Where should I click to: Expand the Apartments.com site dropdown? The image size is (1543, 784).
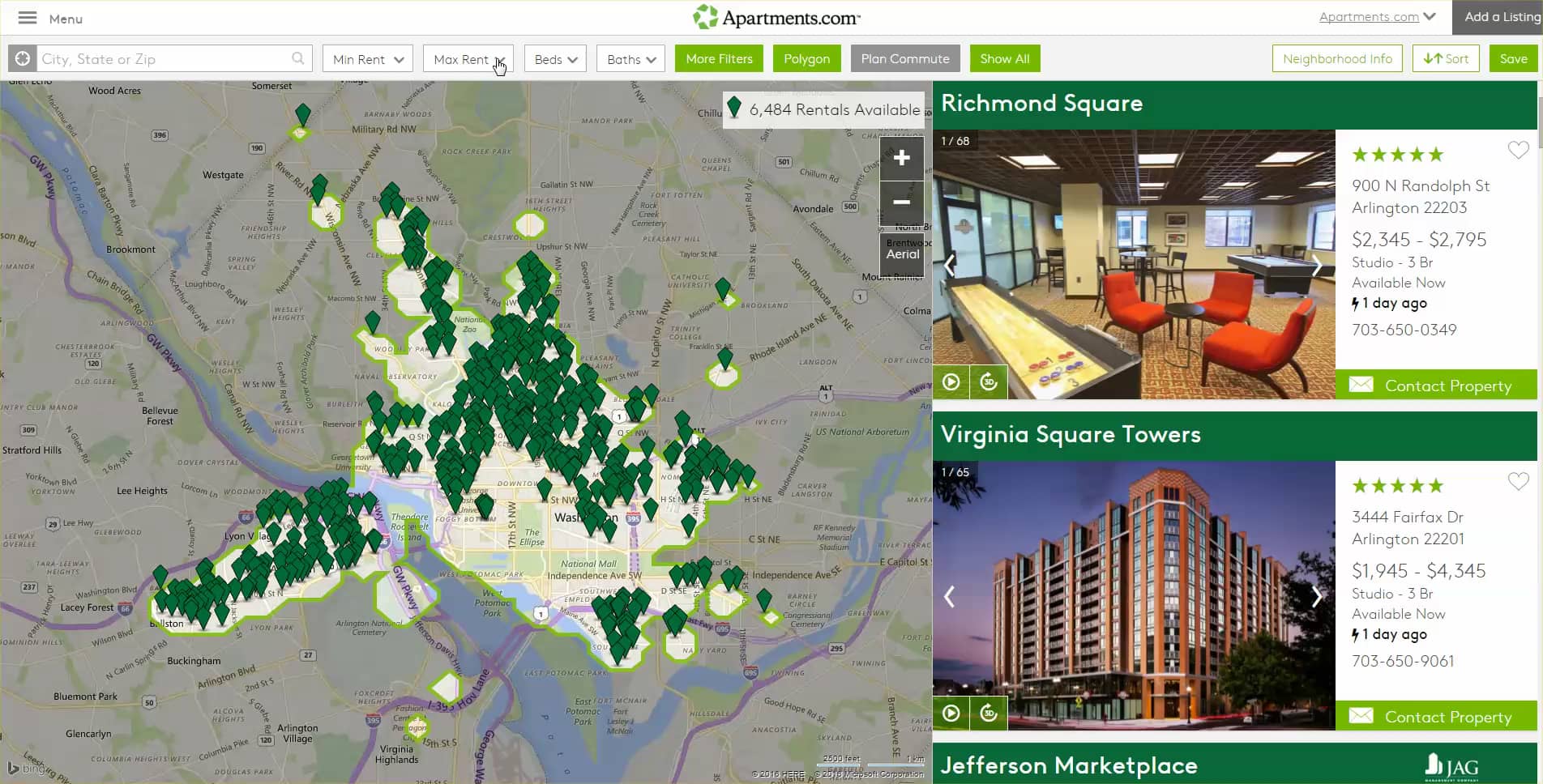[x=1377, y=16]
